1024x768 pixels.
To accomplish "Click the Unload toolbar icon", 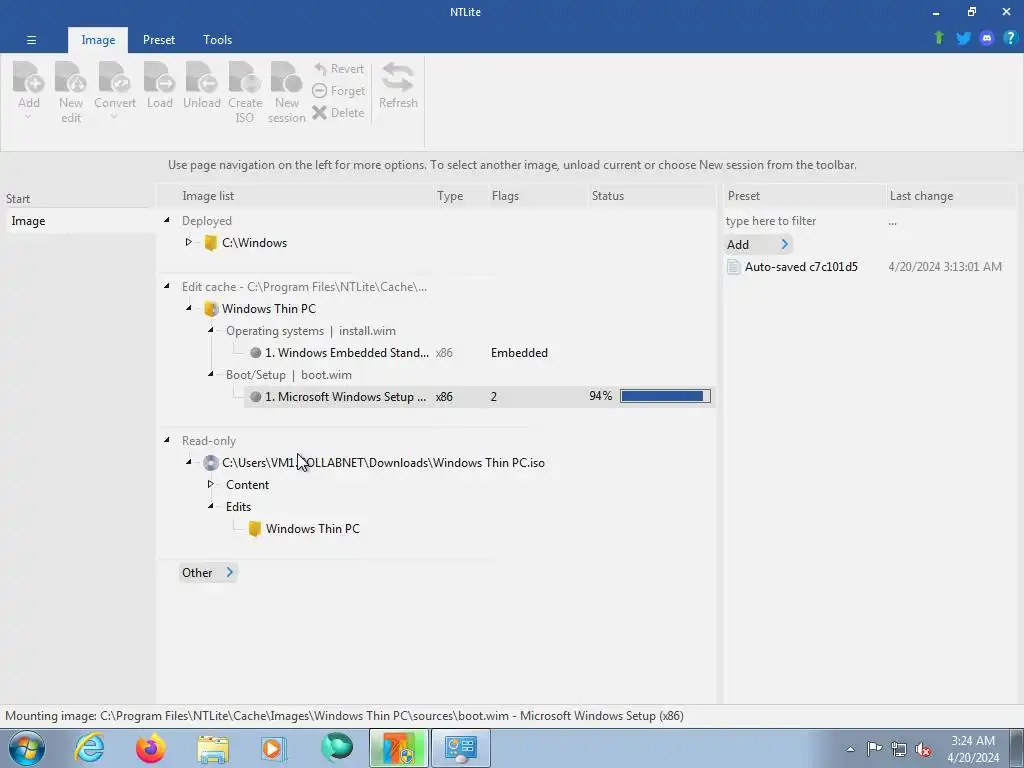I will pos(201,77).
